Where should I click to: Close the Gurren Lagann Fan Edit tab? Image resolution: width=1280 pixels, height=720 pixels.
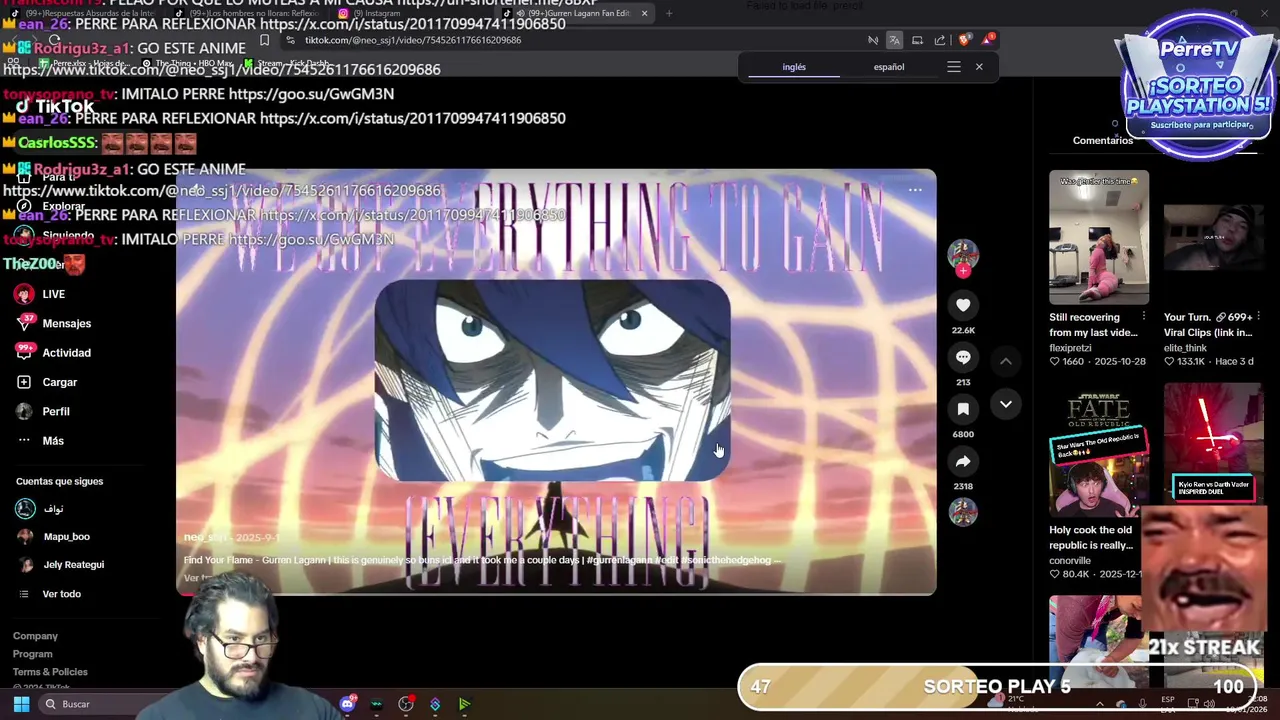click(644, 13)
